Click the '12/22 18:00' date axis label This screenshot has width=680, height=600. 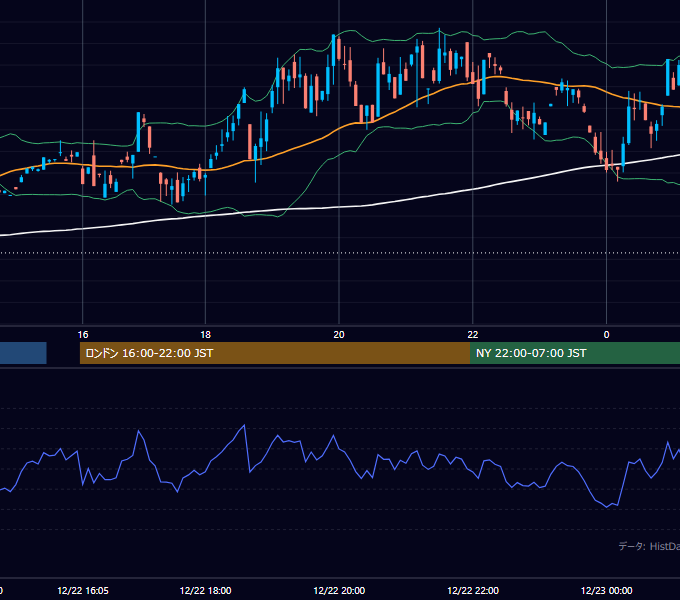point(206,590)
